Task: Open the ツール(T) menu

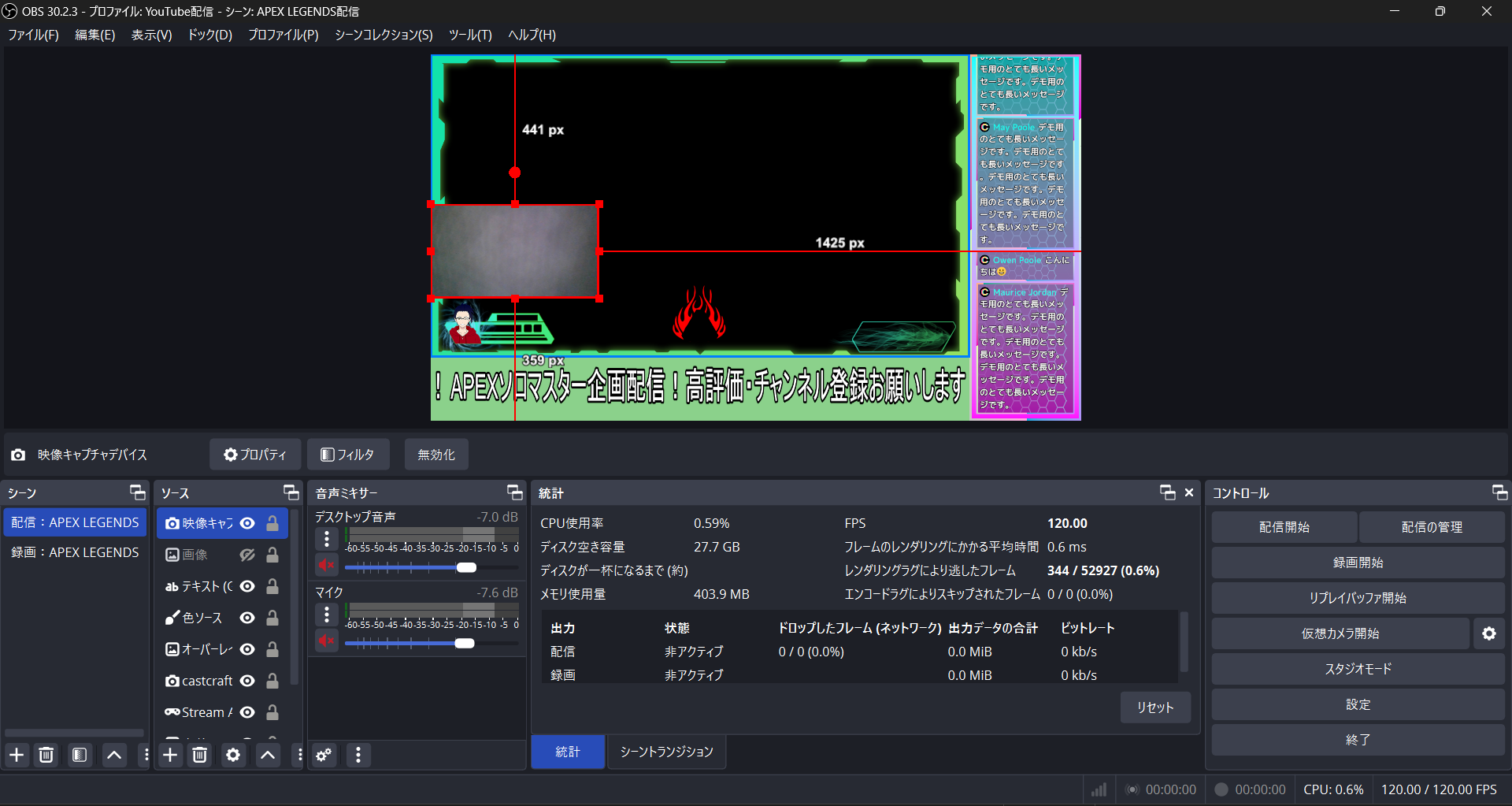Action: tap(470, 35)
